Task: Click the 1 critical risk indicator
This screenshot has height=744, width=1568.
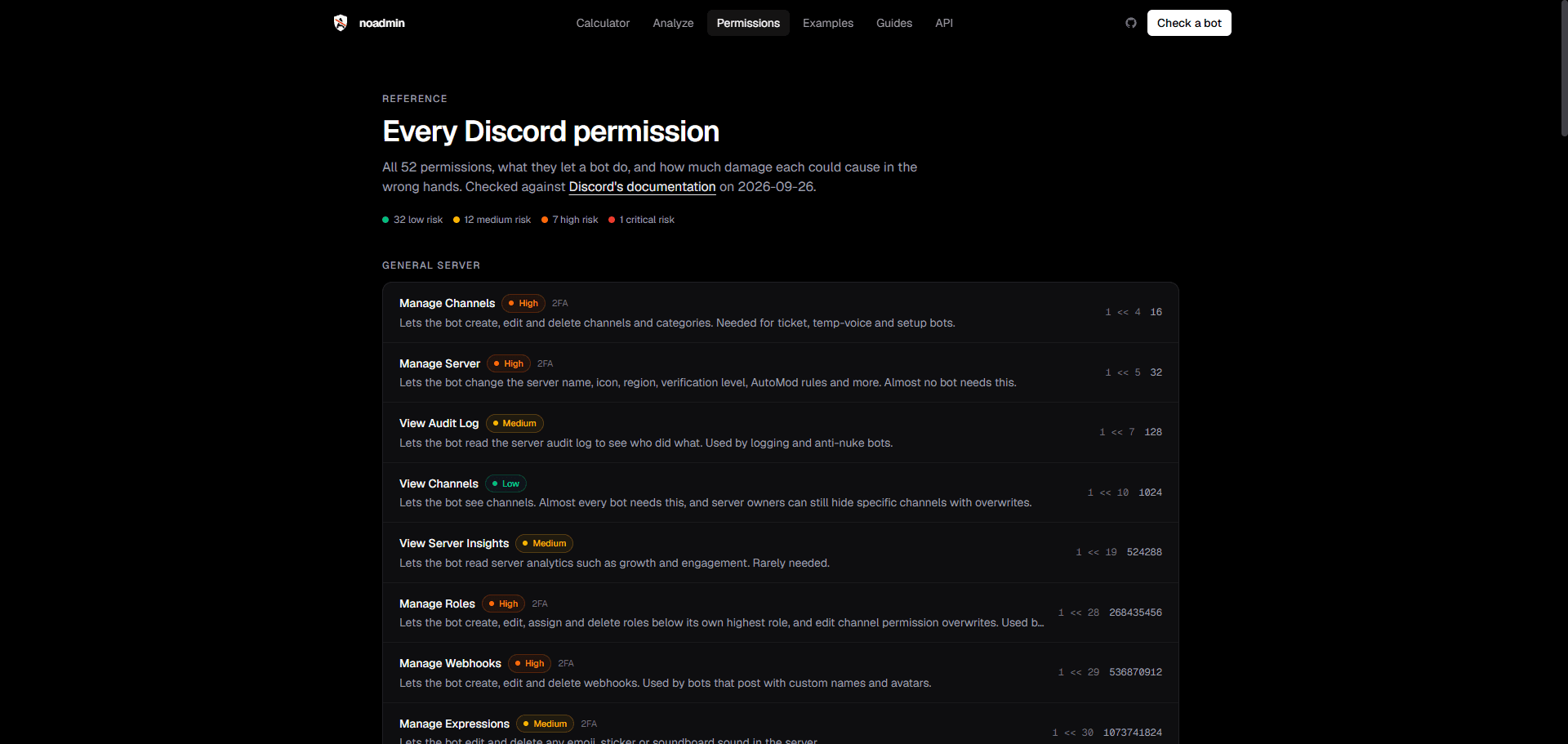Action: 642,220
